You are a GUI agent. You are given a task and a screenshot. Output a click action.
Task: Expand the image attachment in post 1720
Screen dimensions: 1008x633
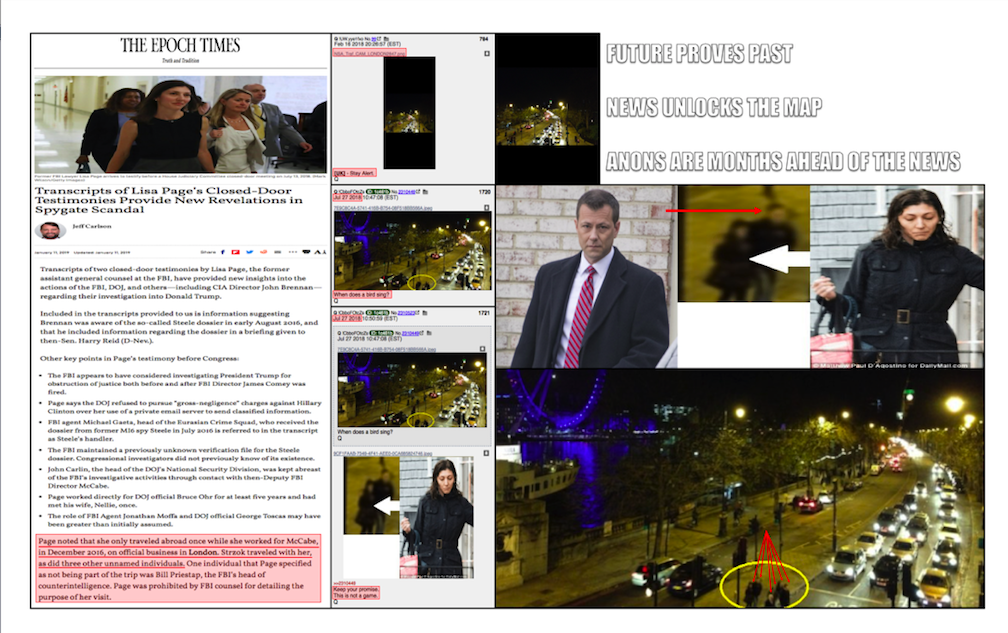point(487,208)
